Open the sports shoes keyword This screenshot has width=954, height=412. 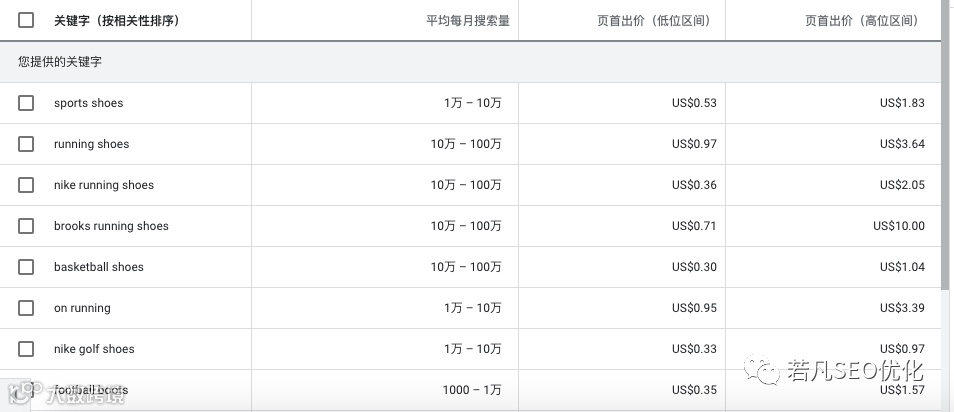point(88,103)
